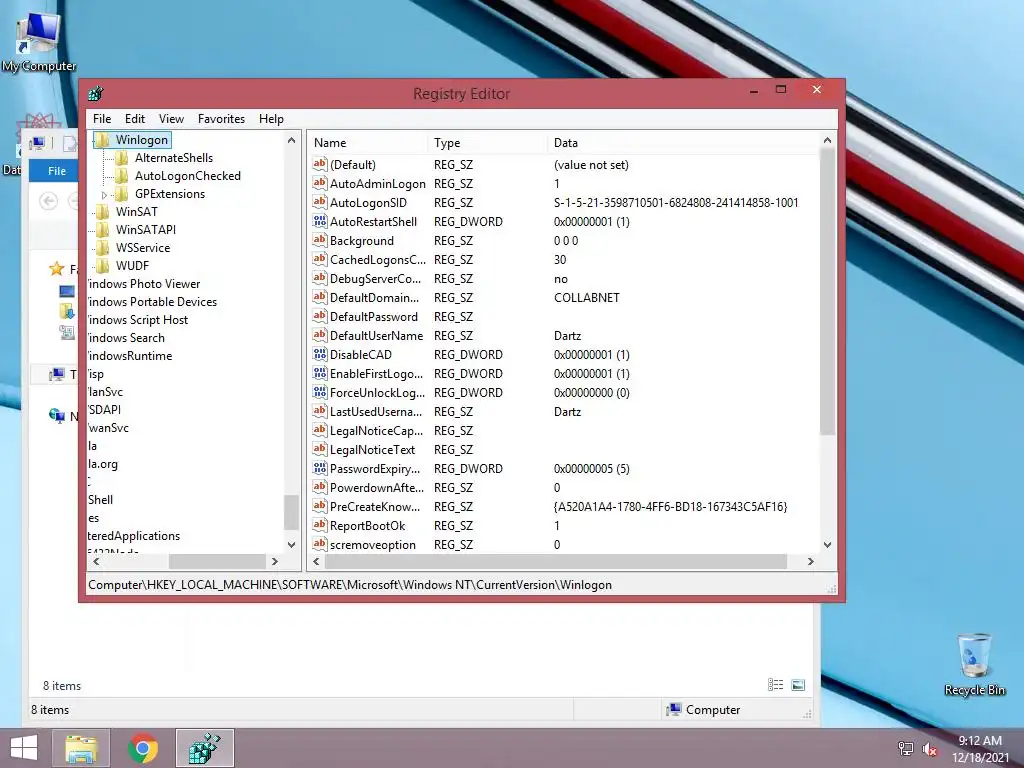
Task: Click the tree pane scroll right arrow
Action: [x=275, y=562]
